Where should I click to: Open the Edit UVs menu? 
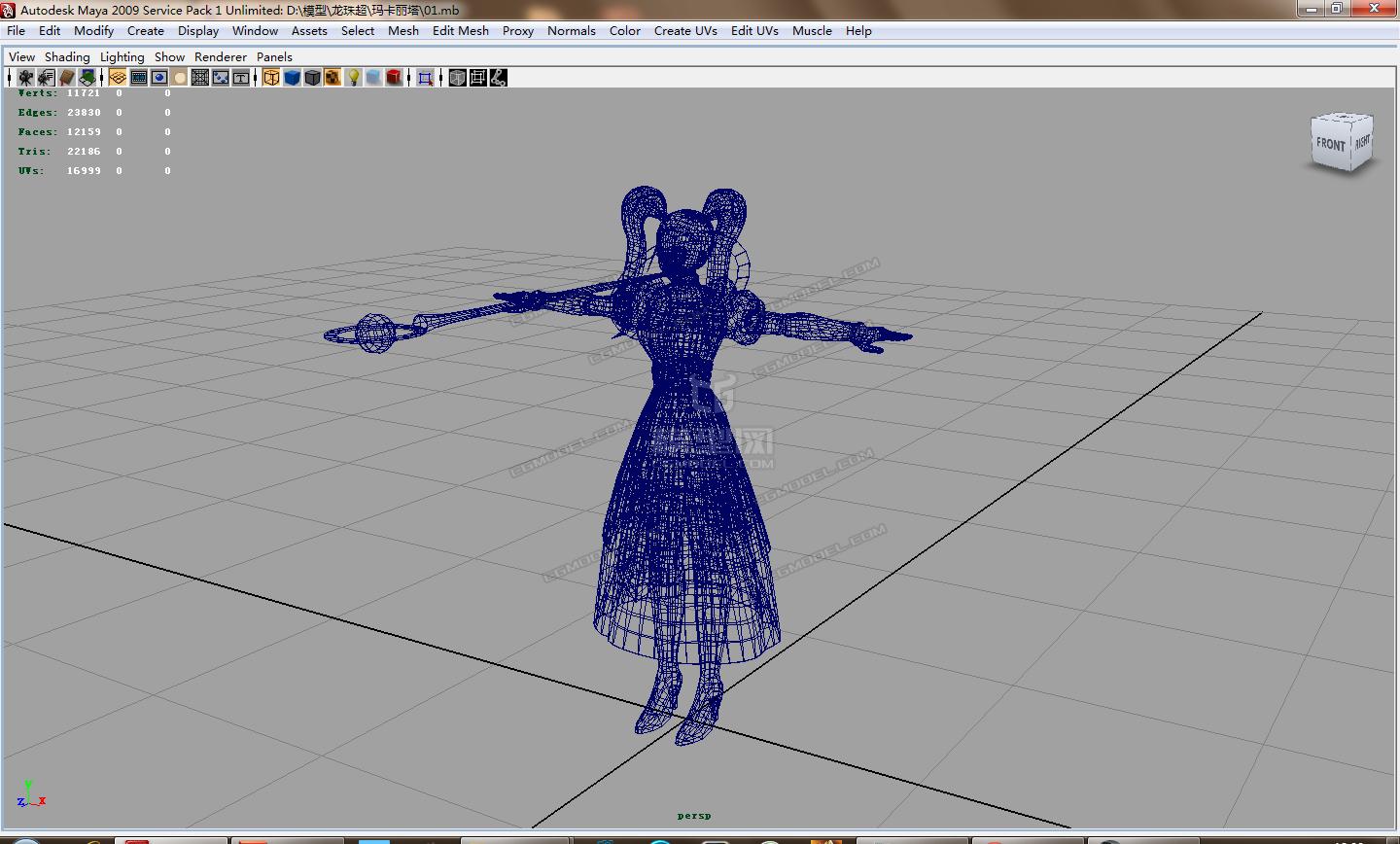[754, 31]
